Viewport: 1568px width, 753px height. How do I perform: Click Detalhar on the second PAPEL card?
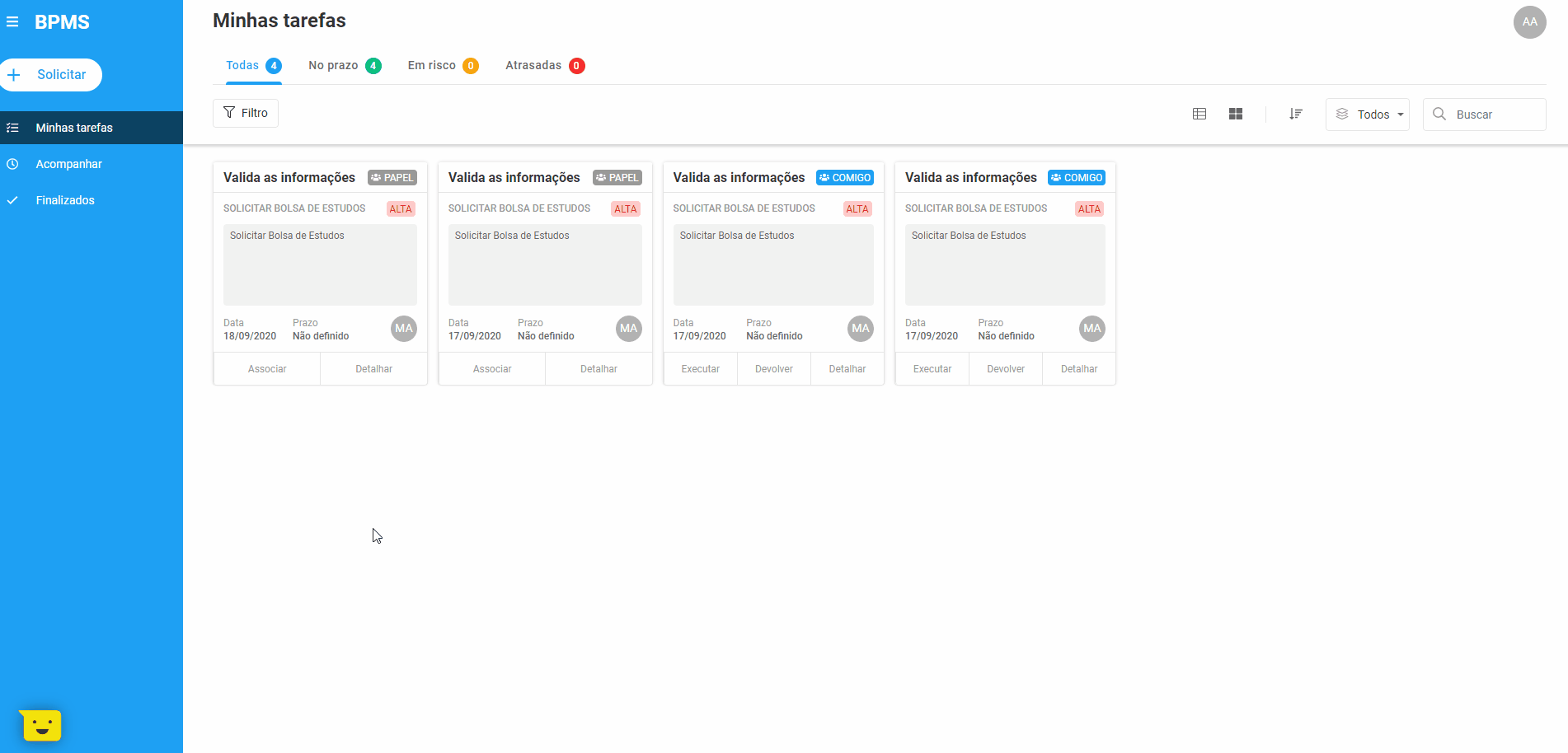599,369
